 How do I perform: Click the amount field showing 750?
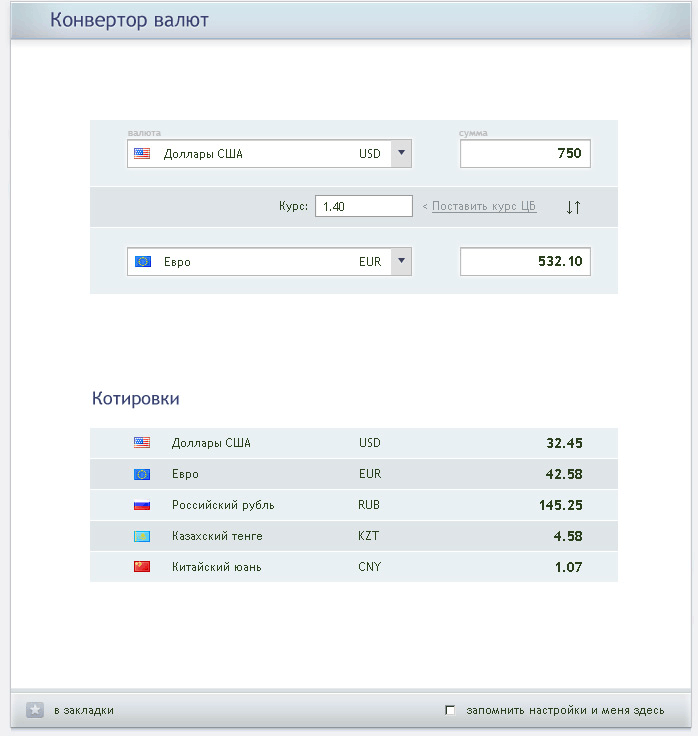pyautogui.click(x=525, y=154)
